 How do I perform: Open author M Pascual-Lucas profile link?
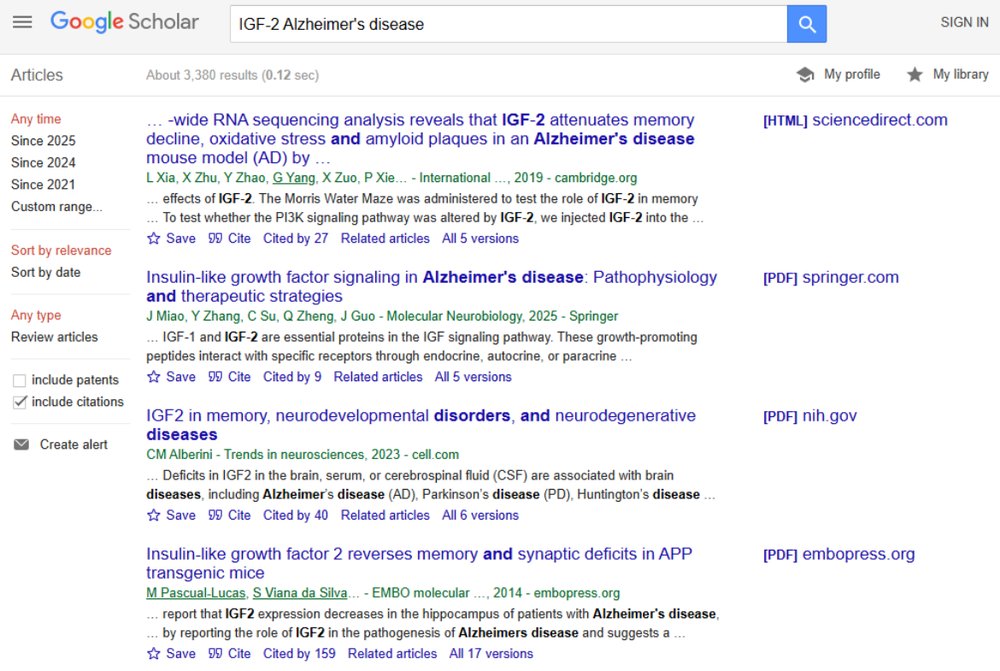pyautogui.click(x=196, y=593)
